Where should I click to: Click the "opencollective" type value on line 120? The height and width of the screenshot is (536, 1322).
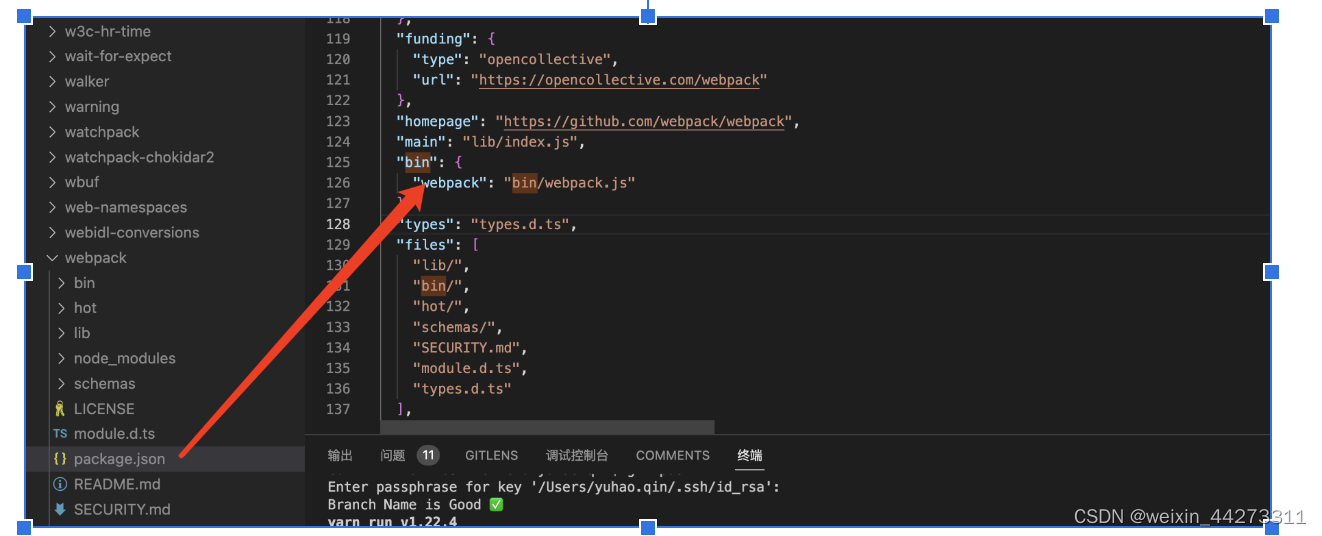click(x=544, y=60)
